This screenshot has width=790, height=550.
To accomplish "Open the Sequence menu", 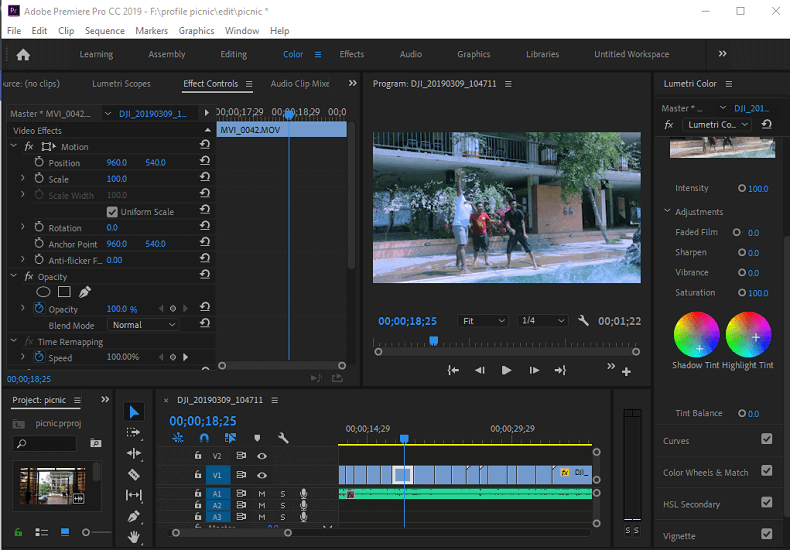I will coord(105,31).
